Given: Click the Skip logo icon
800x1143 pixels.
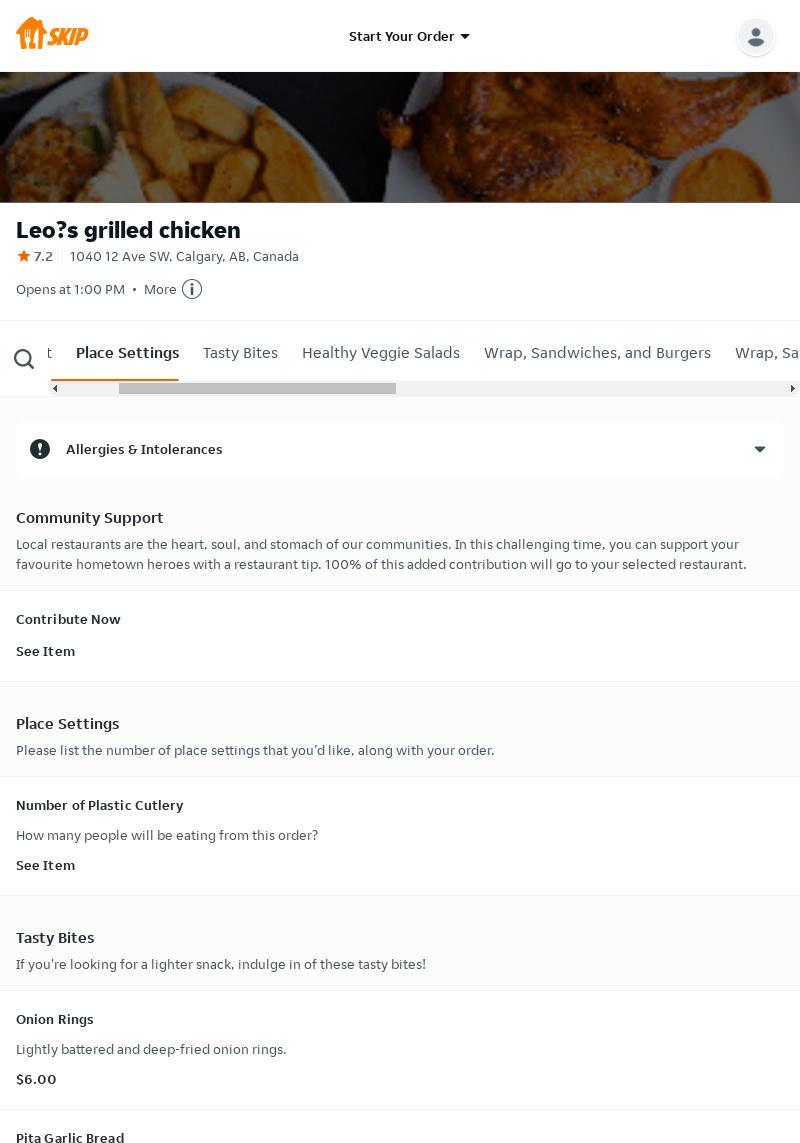Looking at the screenshot, I should tap(52, 34).
